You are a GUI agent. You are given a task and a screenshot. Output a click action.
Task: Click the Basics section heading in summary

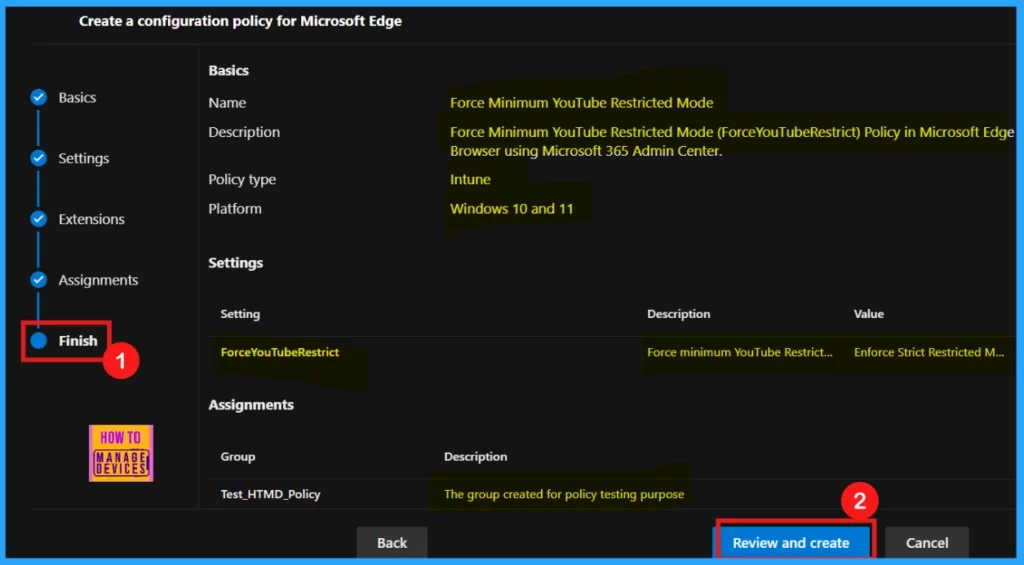pyautogui.click(x=229, y=71)
